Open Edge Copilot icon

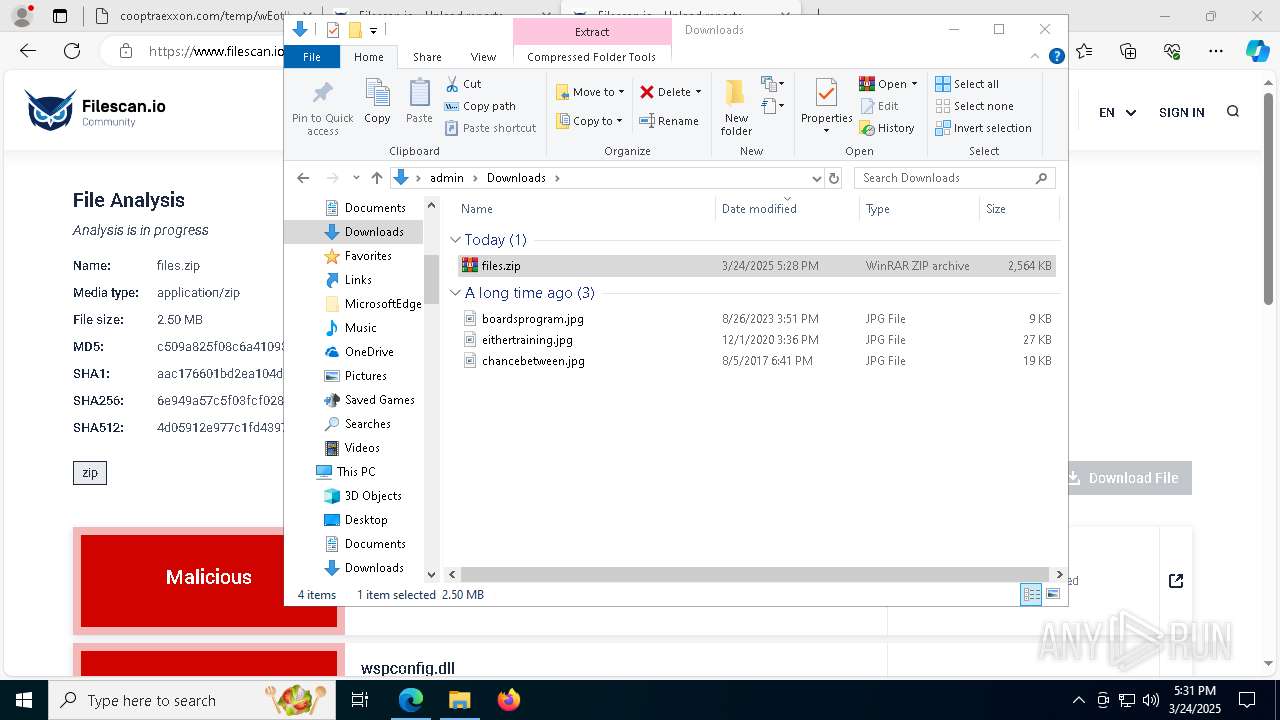(x=1258, y=51)
